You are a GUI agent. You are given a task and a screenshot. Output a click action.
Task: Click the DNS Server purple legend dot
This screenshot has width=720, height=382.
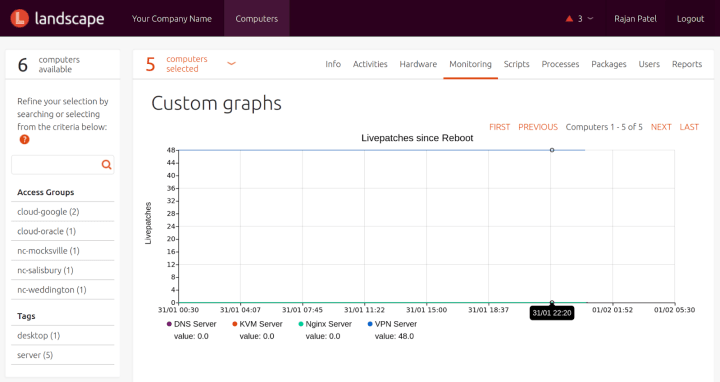(x=169, y=324)
